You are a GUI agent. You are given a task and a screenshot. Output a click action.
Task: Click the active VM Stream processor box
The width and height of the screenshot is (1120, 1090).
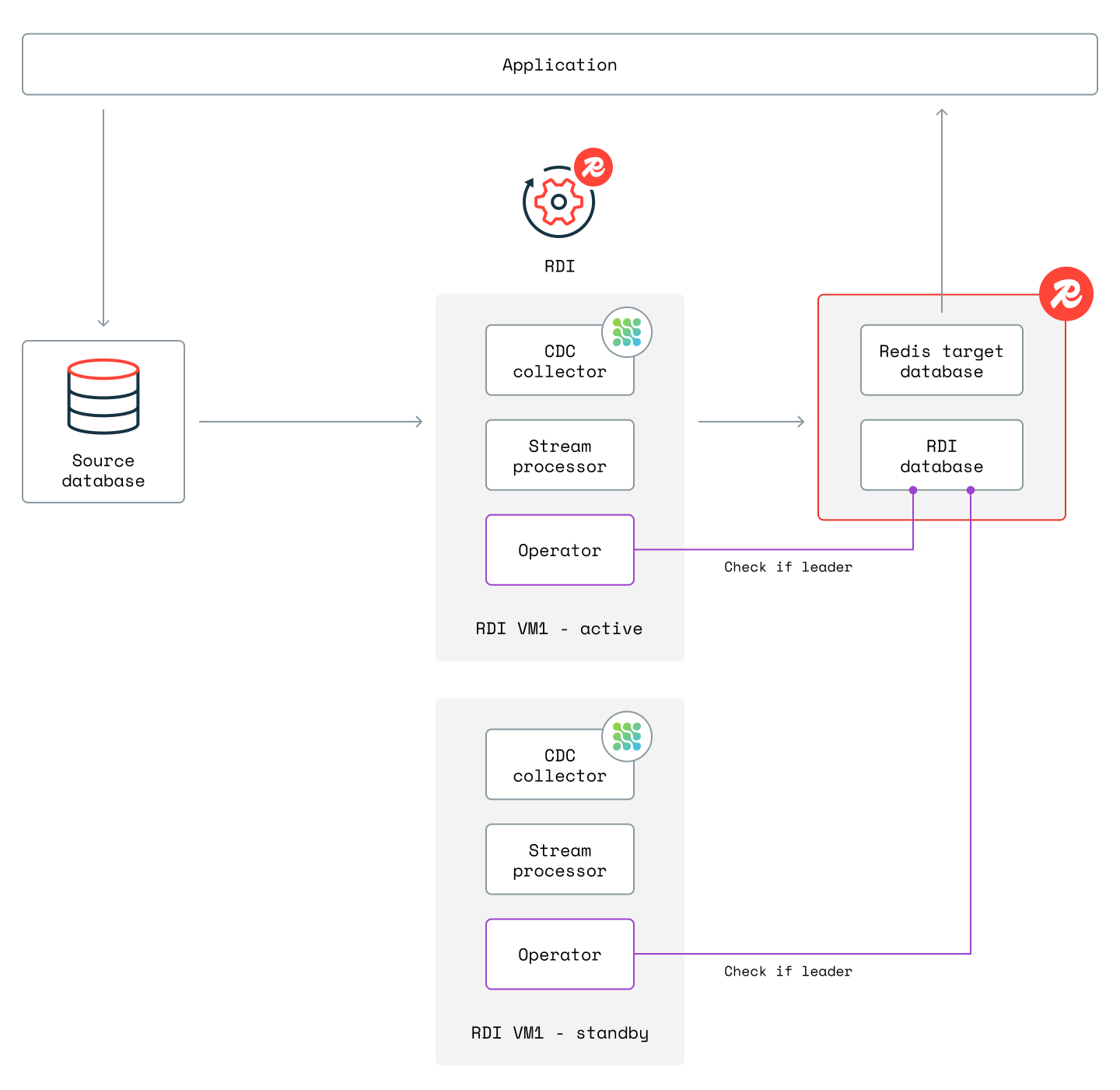tap(559, 456)
